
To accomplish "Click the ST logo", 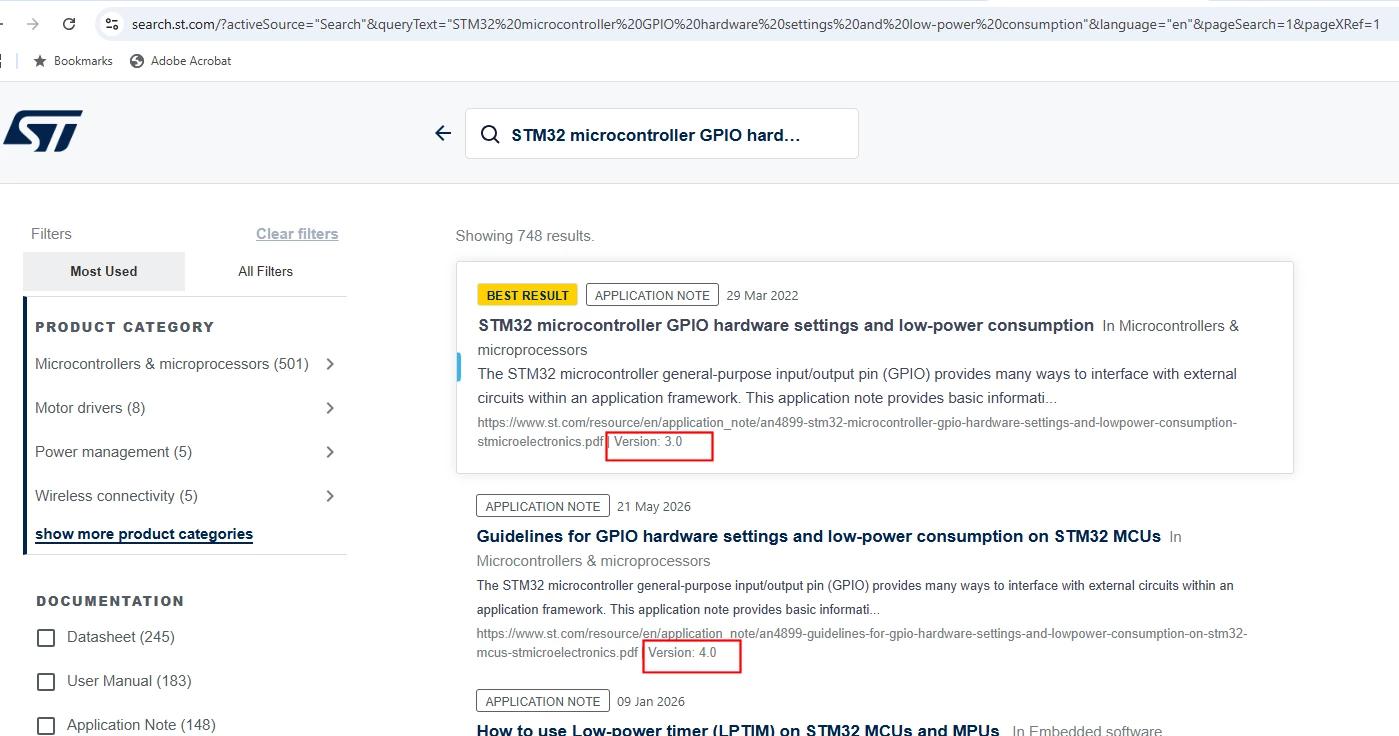I will 43,131.
